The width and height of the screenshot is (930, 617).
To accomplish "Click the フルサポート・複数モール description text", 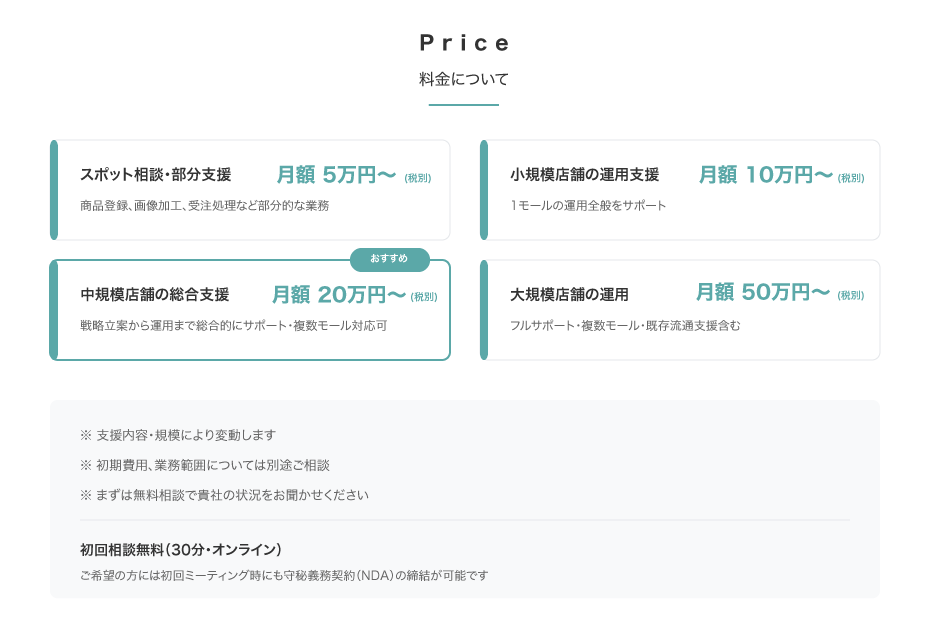I will (625, 326).
